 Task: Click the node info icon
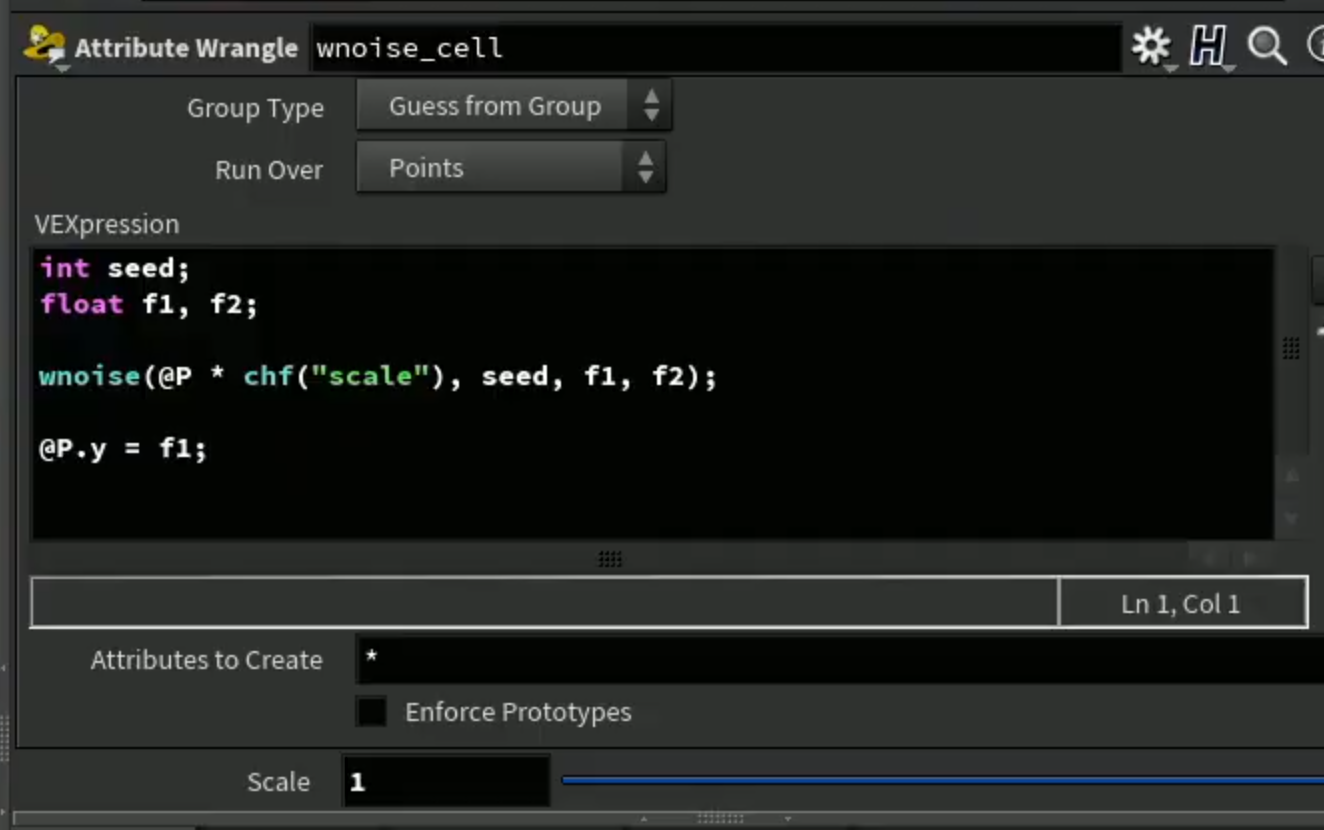pyautogui.click(x=1315, y=46)
